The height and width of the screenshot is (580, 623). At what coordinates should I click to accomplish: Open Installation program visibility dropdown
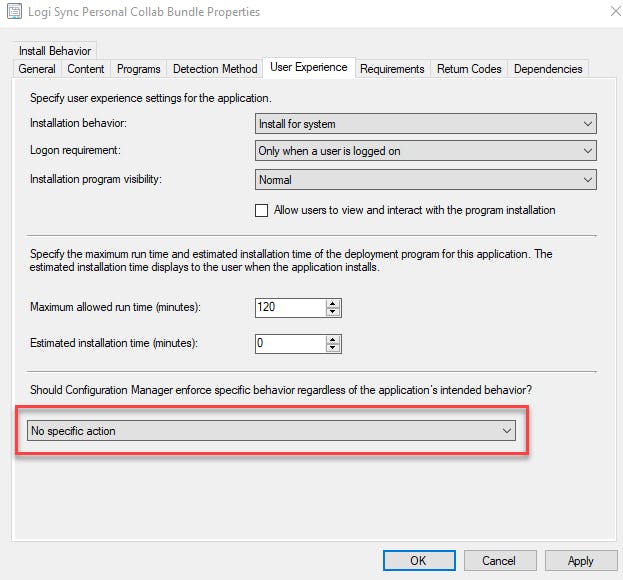[x=426, y=180]
